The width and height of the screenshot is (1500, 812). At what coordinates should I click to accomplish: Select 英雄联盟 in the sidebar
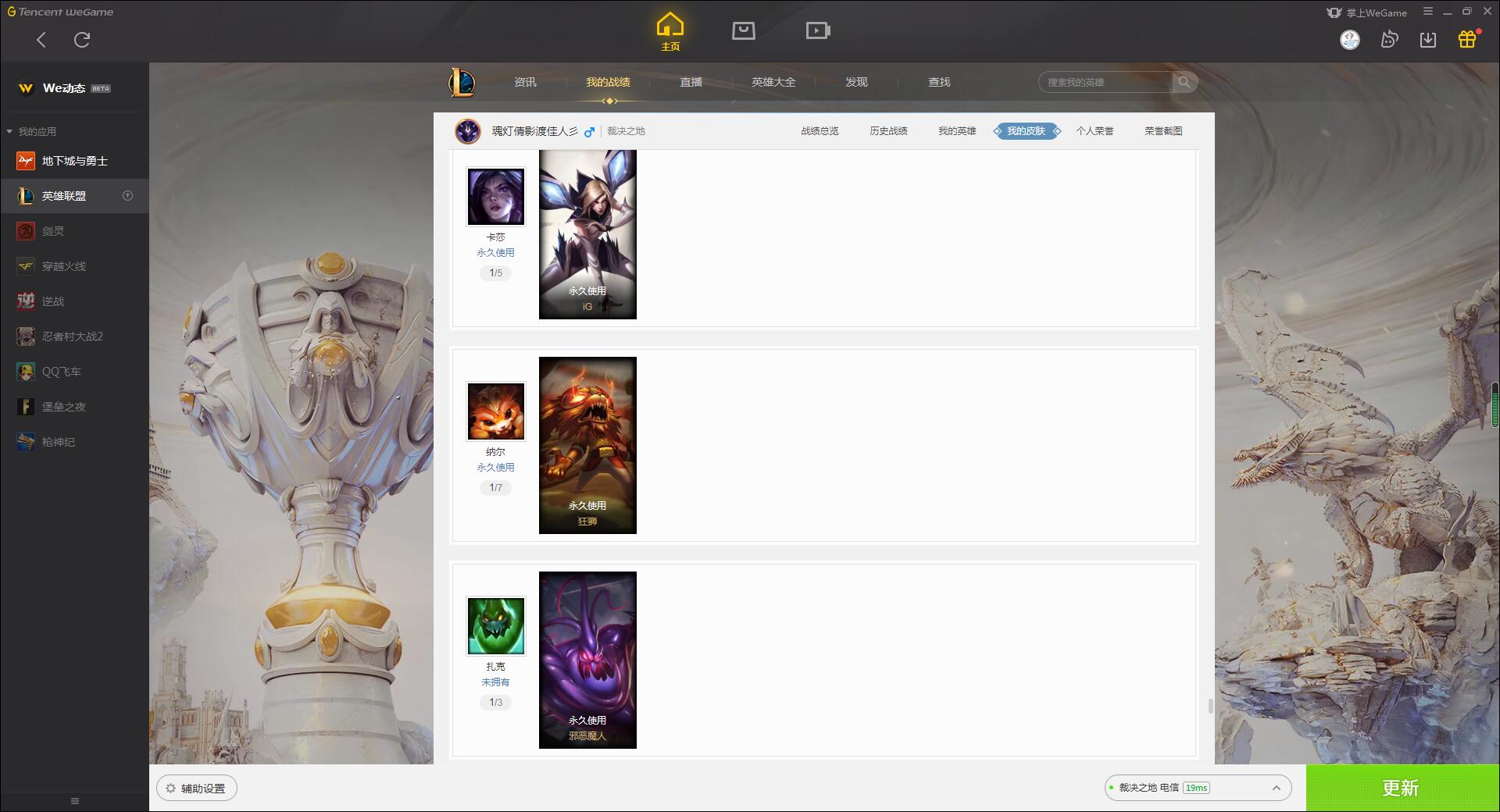click(74, 196)
